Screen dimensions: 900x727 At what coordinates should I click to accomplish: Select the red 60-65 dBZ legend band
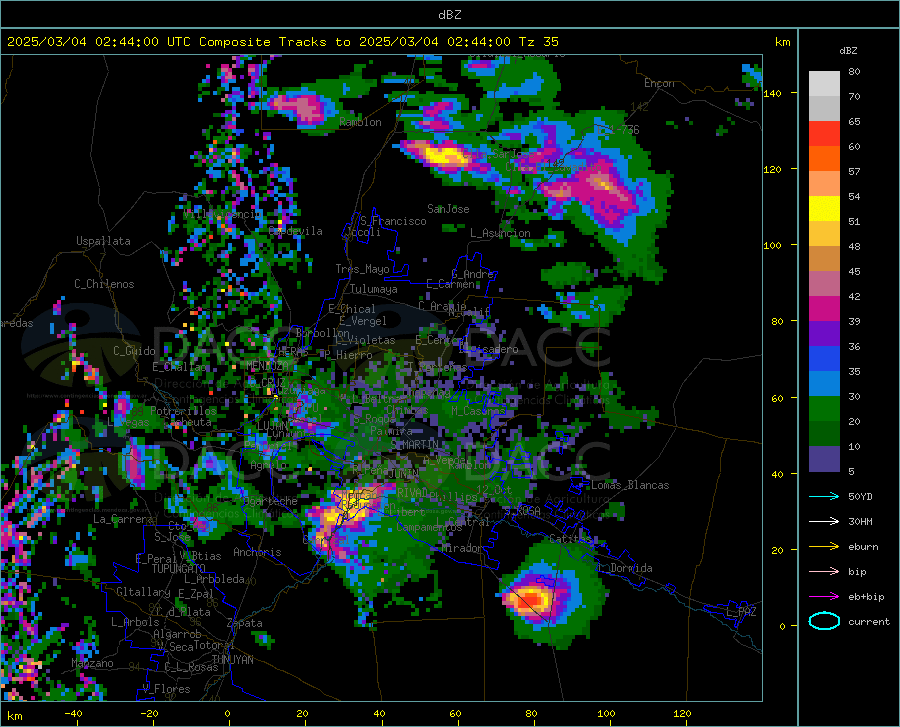[x=824, y=134]
